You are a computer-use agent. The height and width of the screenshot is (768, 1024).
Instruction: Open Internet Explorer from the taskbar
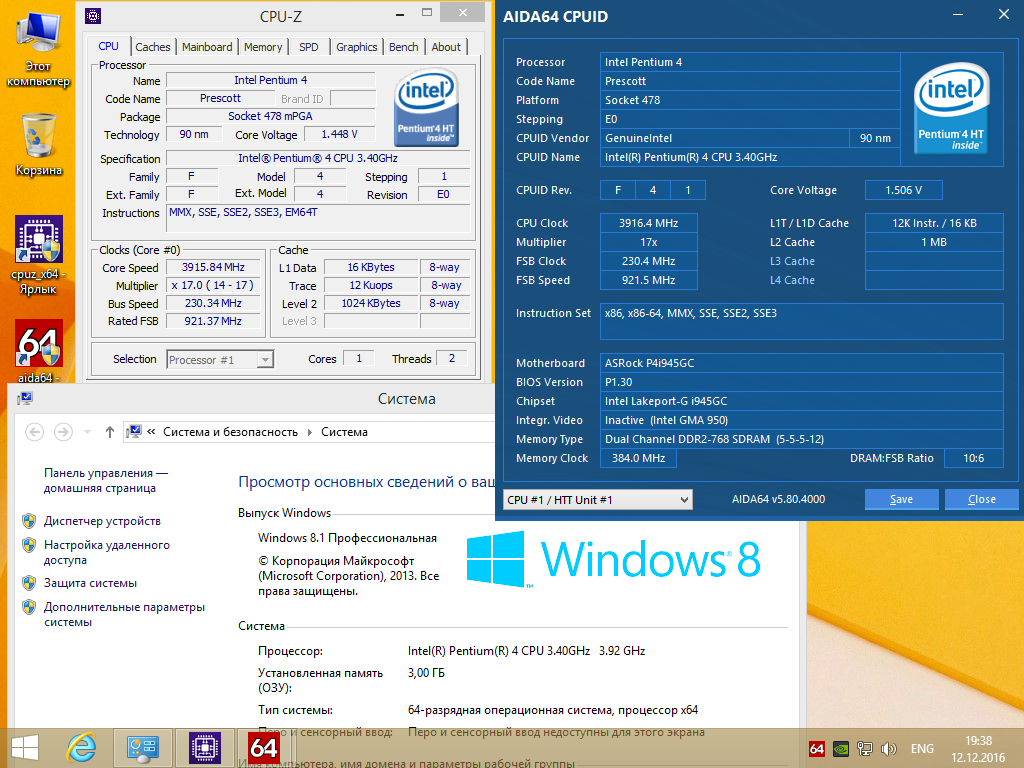click(x=82, y=748)
